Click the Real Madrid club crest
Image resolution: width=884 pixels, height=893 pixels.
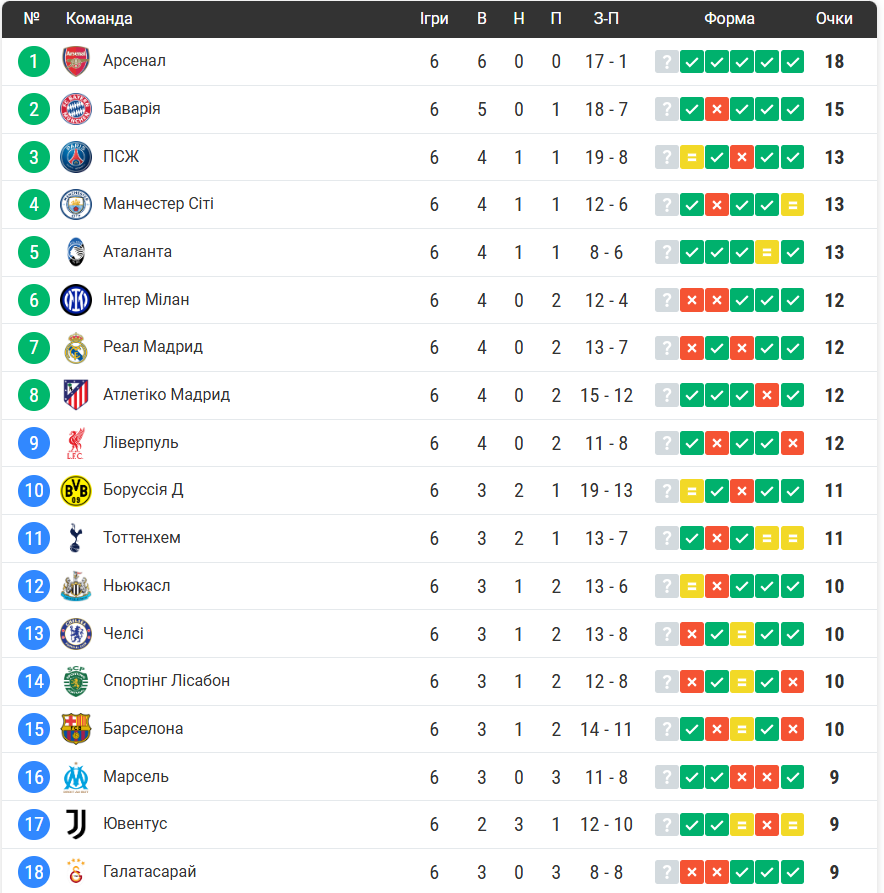pyautogui.click(x=76, y=348)
